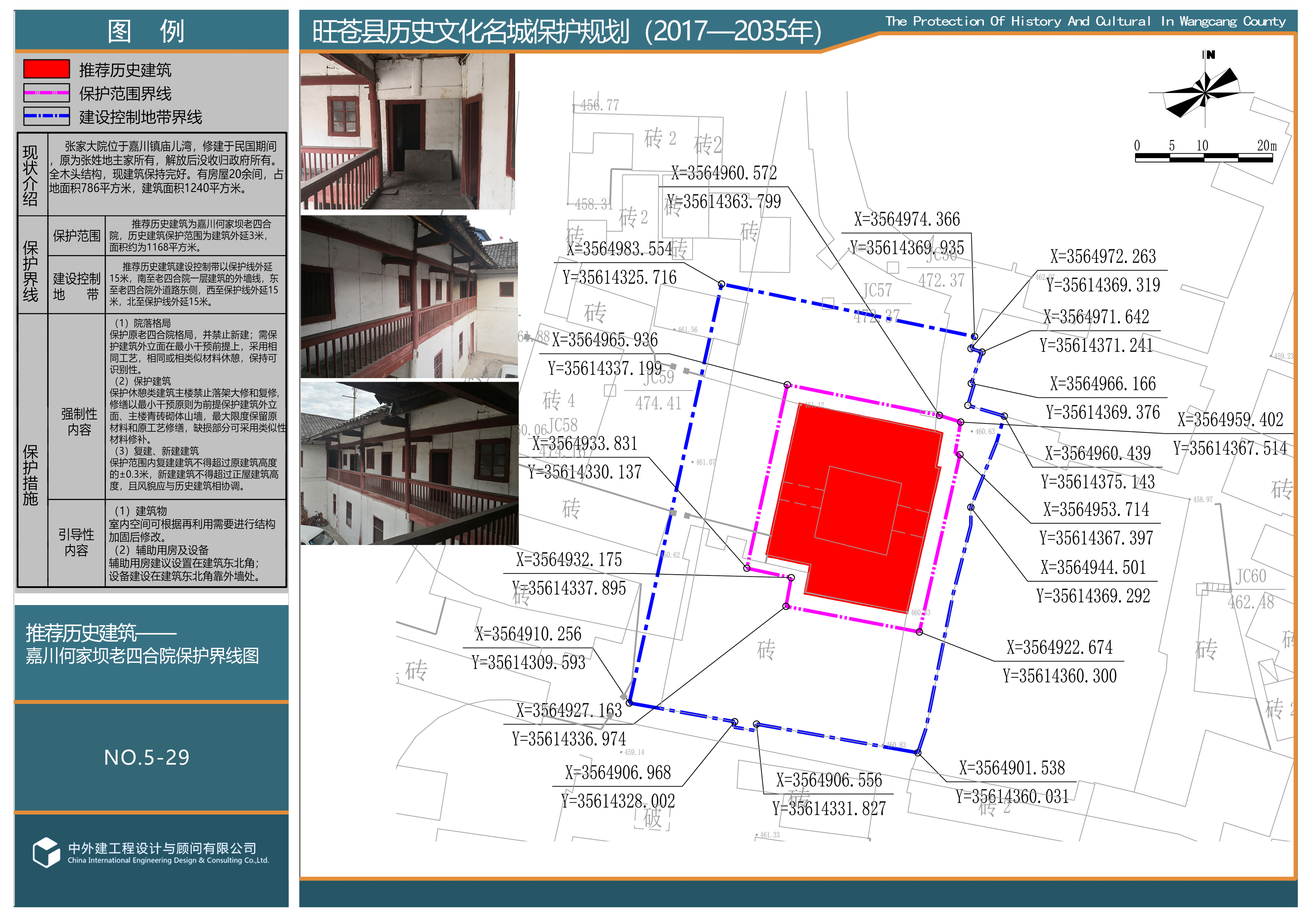
Task: Click coordinate label X=3564901.538
Action: [x=1012, y=768]
